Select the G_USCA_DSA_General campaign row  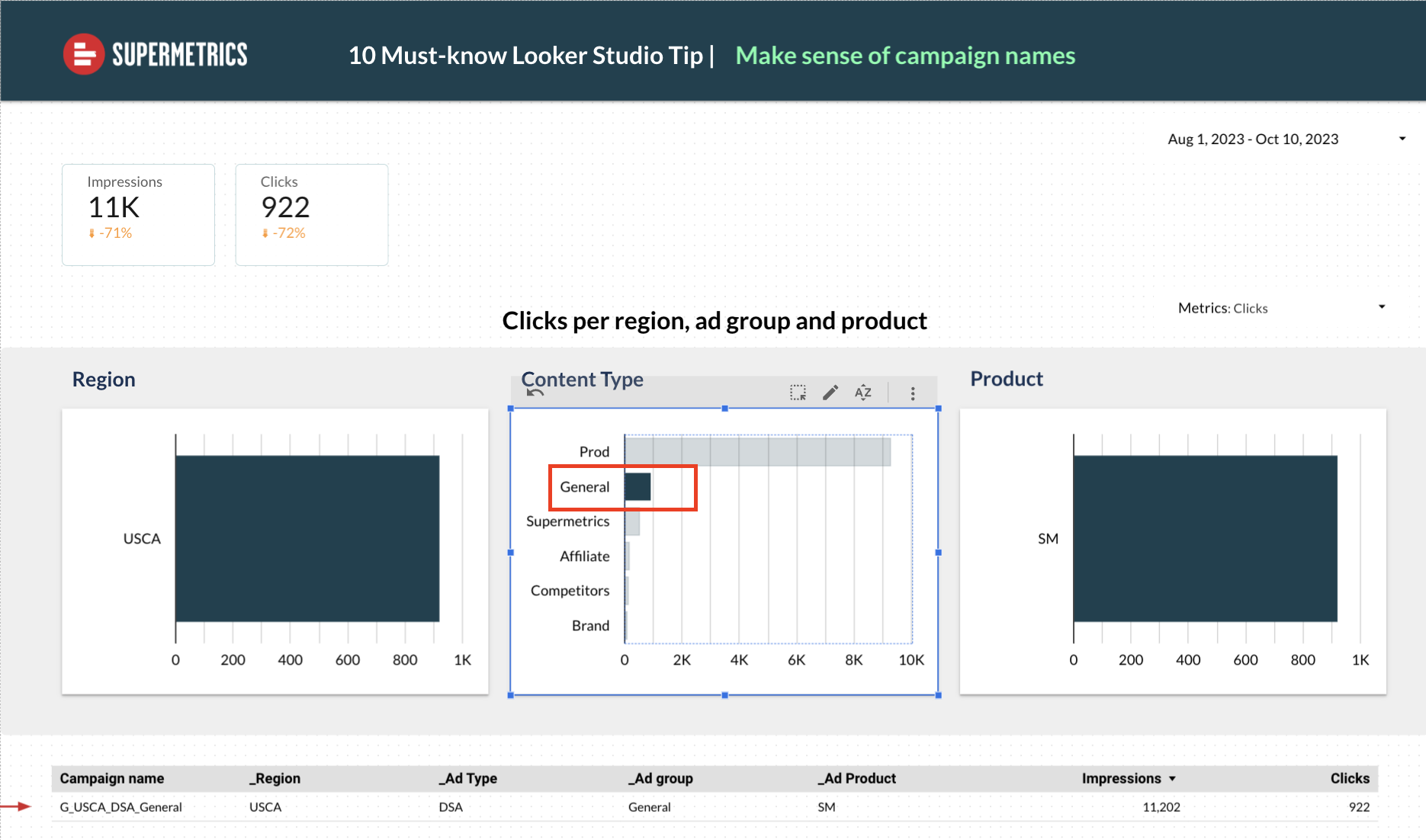pyautogui.click(x=122, y=806)
